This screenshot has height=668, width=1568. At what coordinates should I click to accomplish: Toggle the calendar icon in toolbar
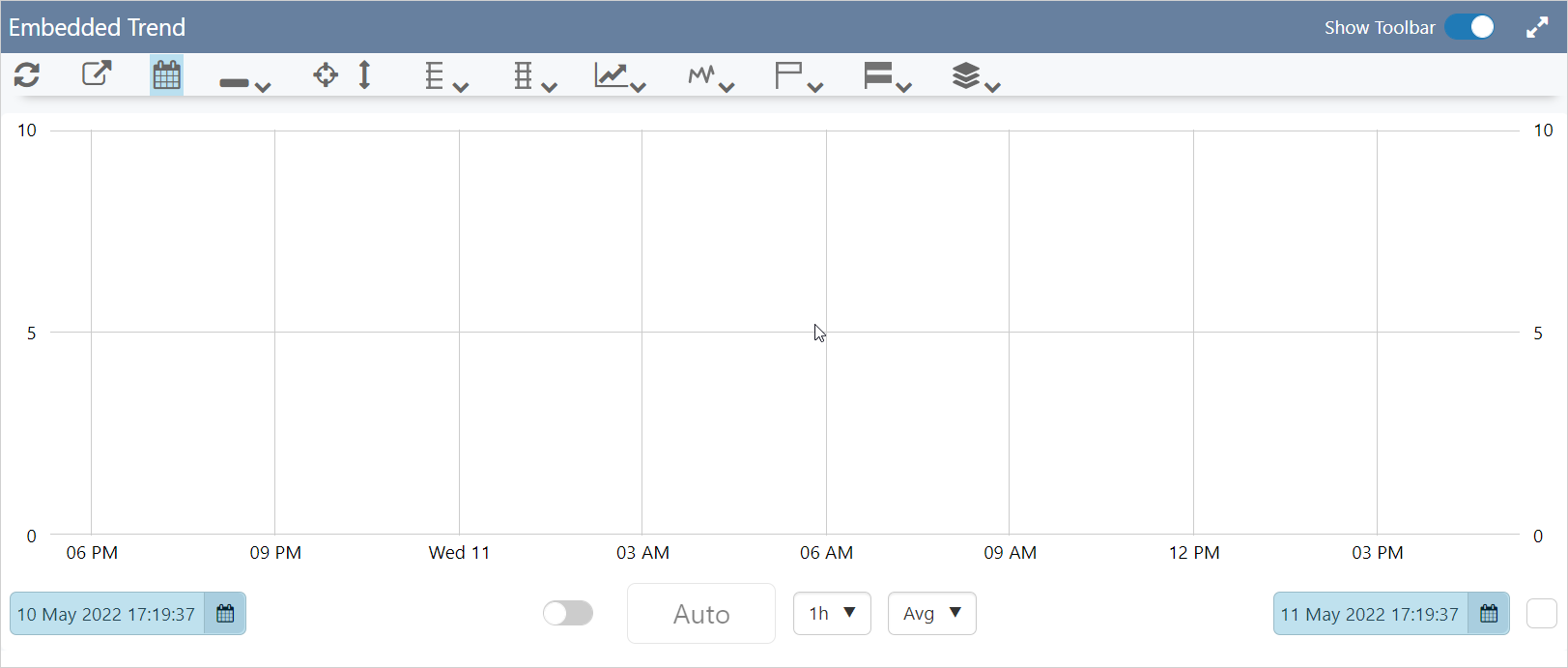pos(166,74)
